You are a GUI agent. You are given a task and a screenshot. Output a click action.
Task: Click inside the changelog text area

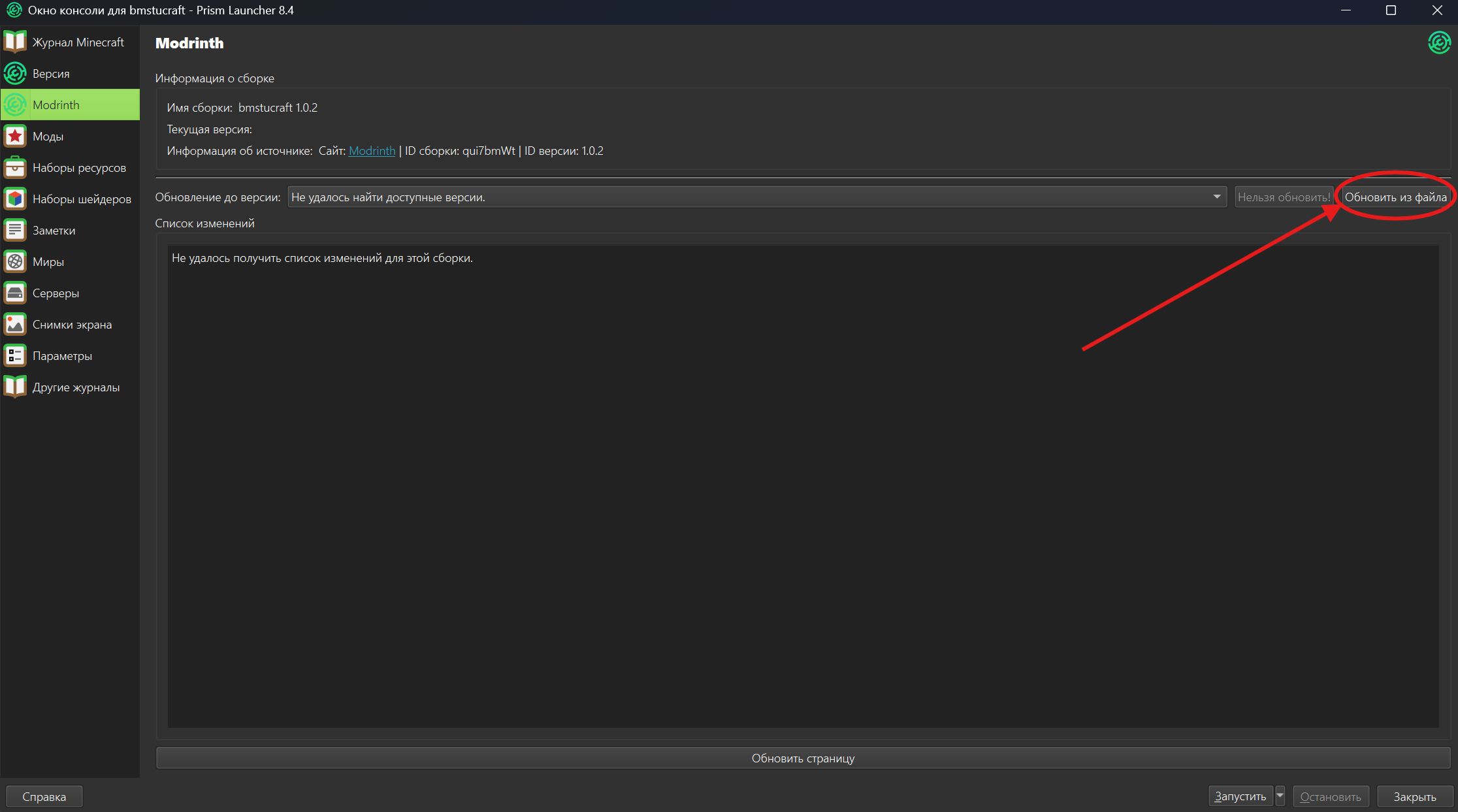click(x=803, y=485)
